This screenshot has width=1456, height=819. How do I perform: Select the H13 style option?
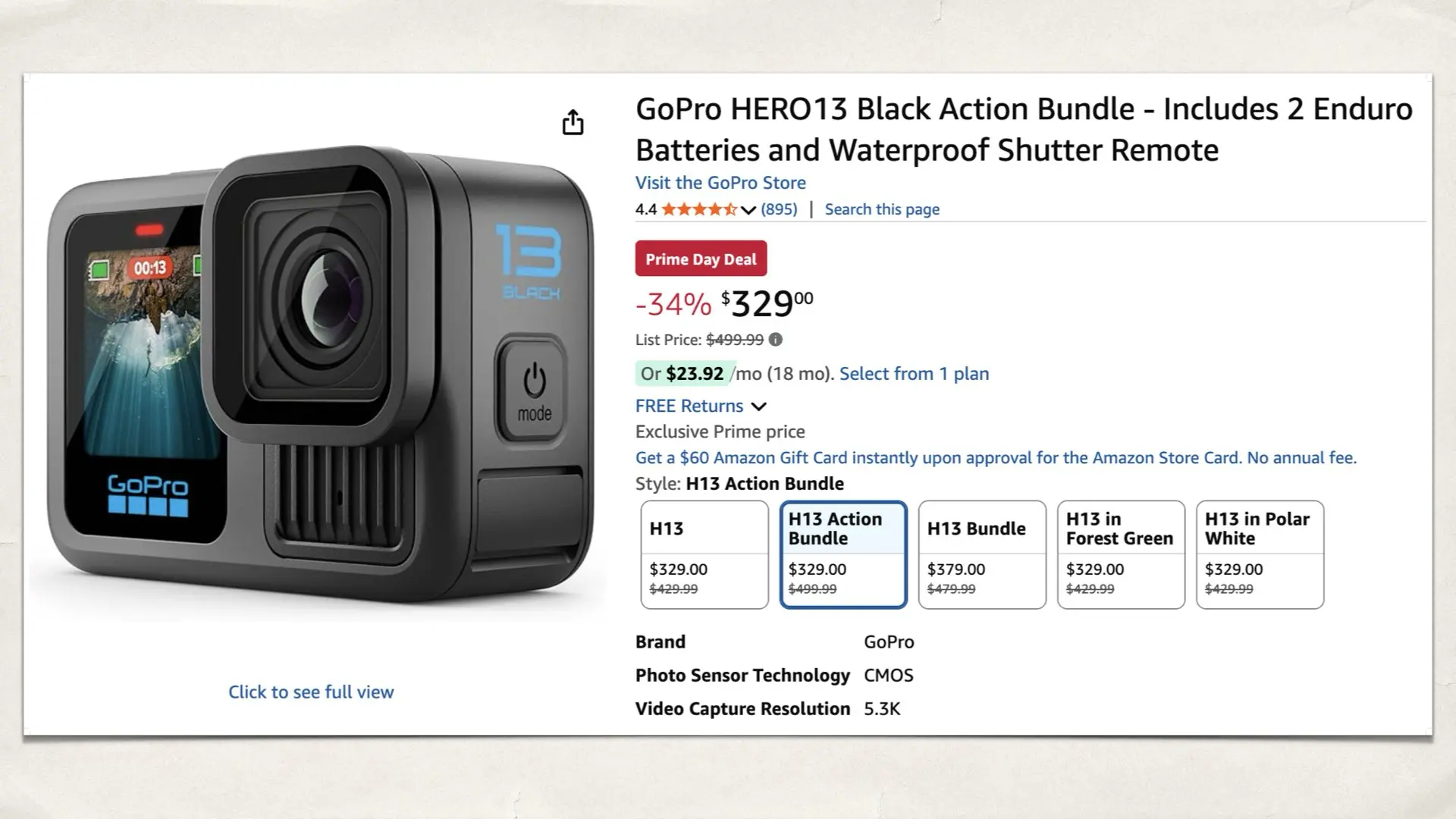[703, 554]
